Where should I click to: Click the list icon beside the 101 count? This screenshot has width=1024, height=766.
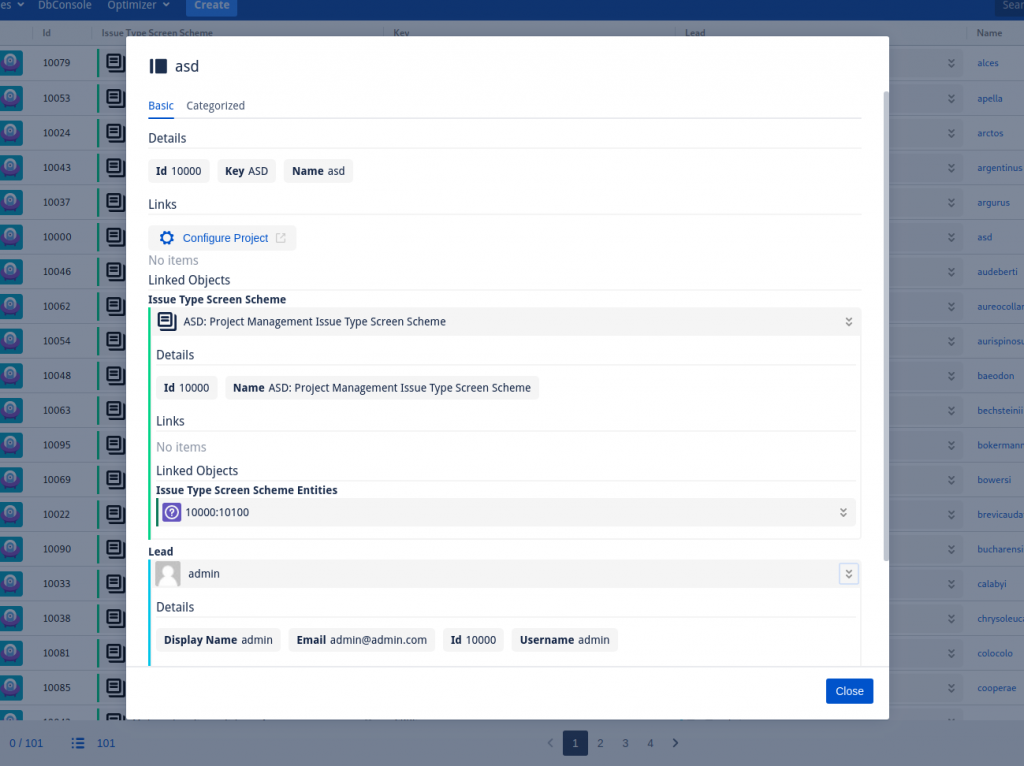(78, 743)
